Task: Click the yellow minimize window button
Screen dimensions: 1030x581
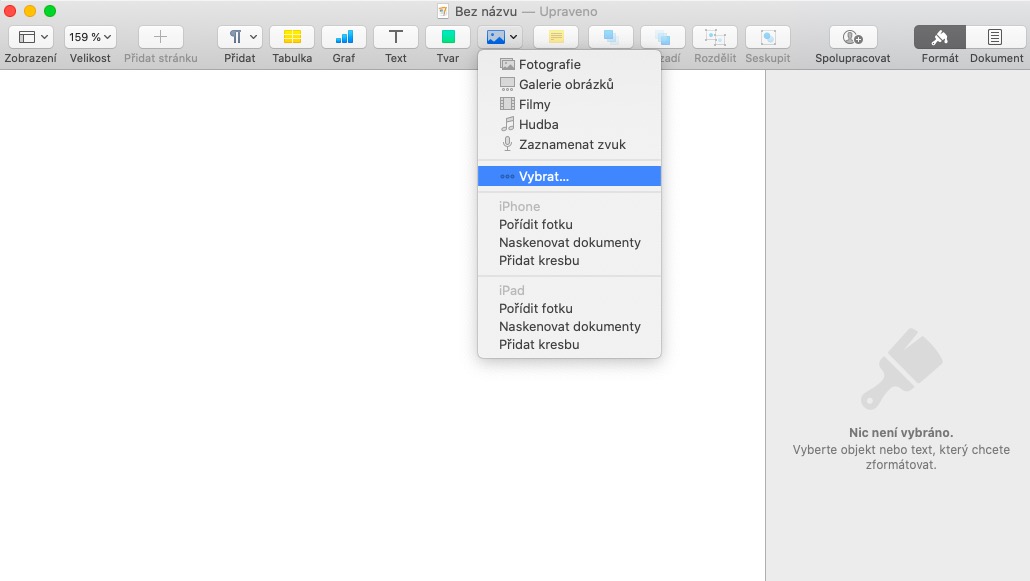Action: click(x=30, y=11)
